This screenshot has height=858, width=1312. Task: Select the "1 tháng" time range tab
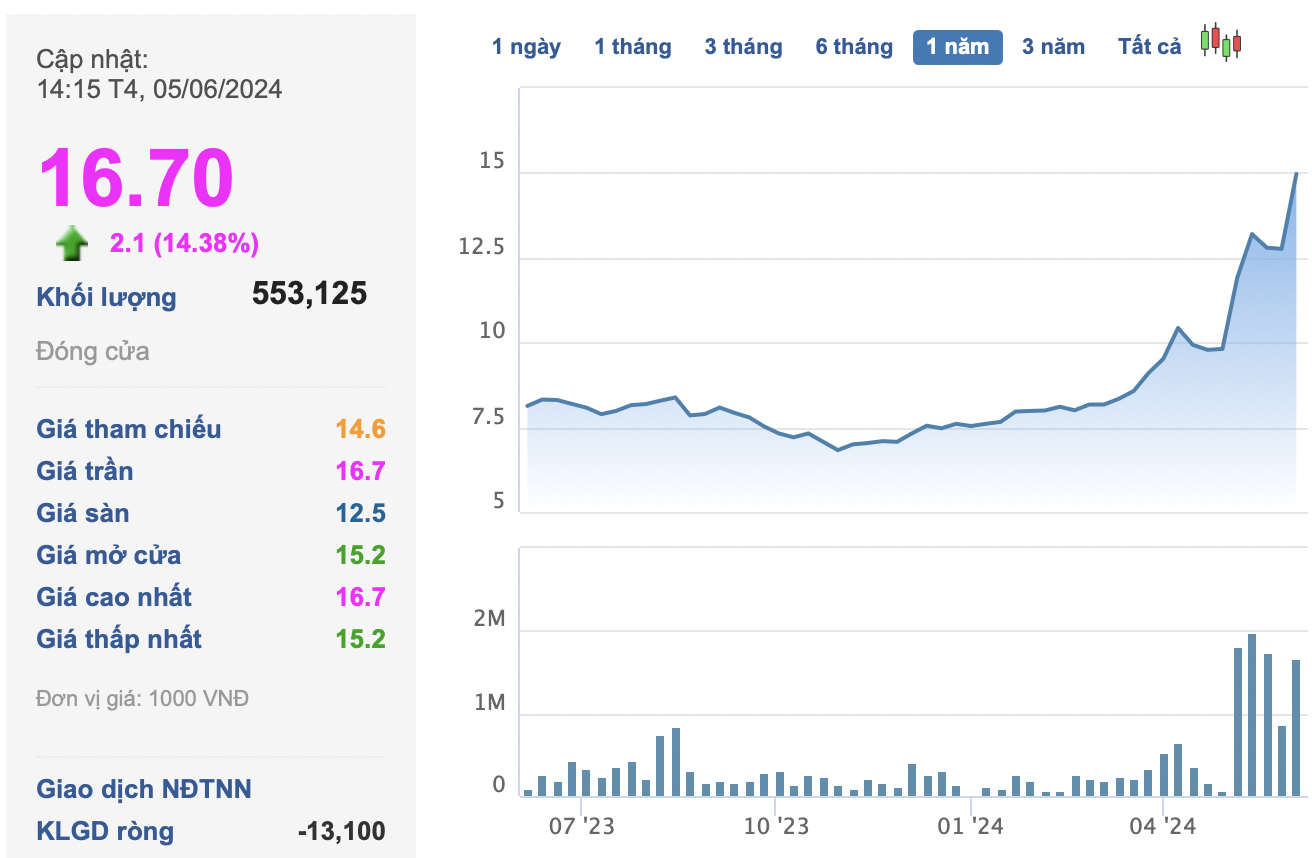point(633,47)
